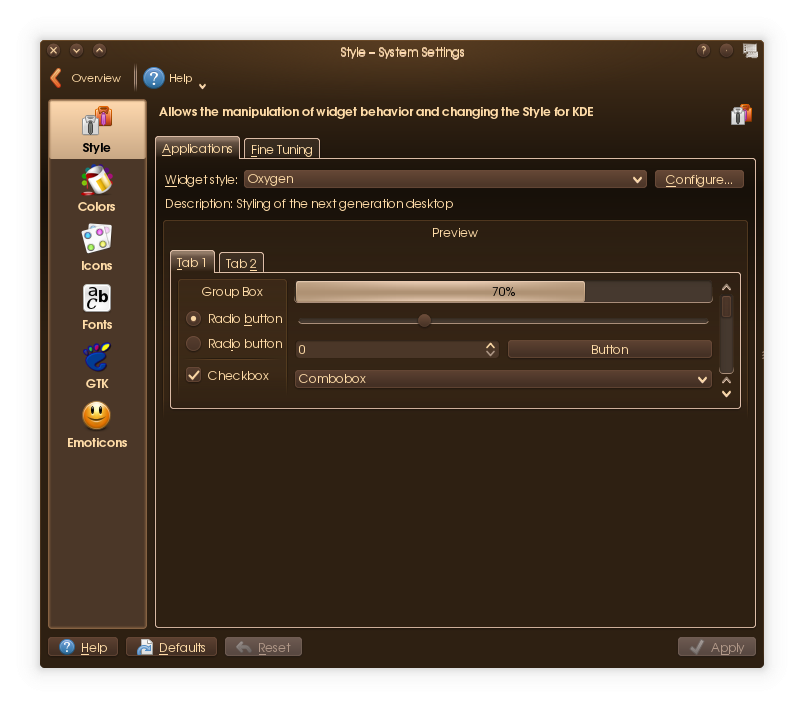
Task: Select preview Tab 1
Action: [192, 262]
